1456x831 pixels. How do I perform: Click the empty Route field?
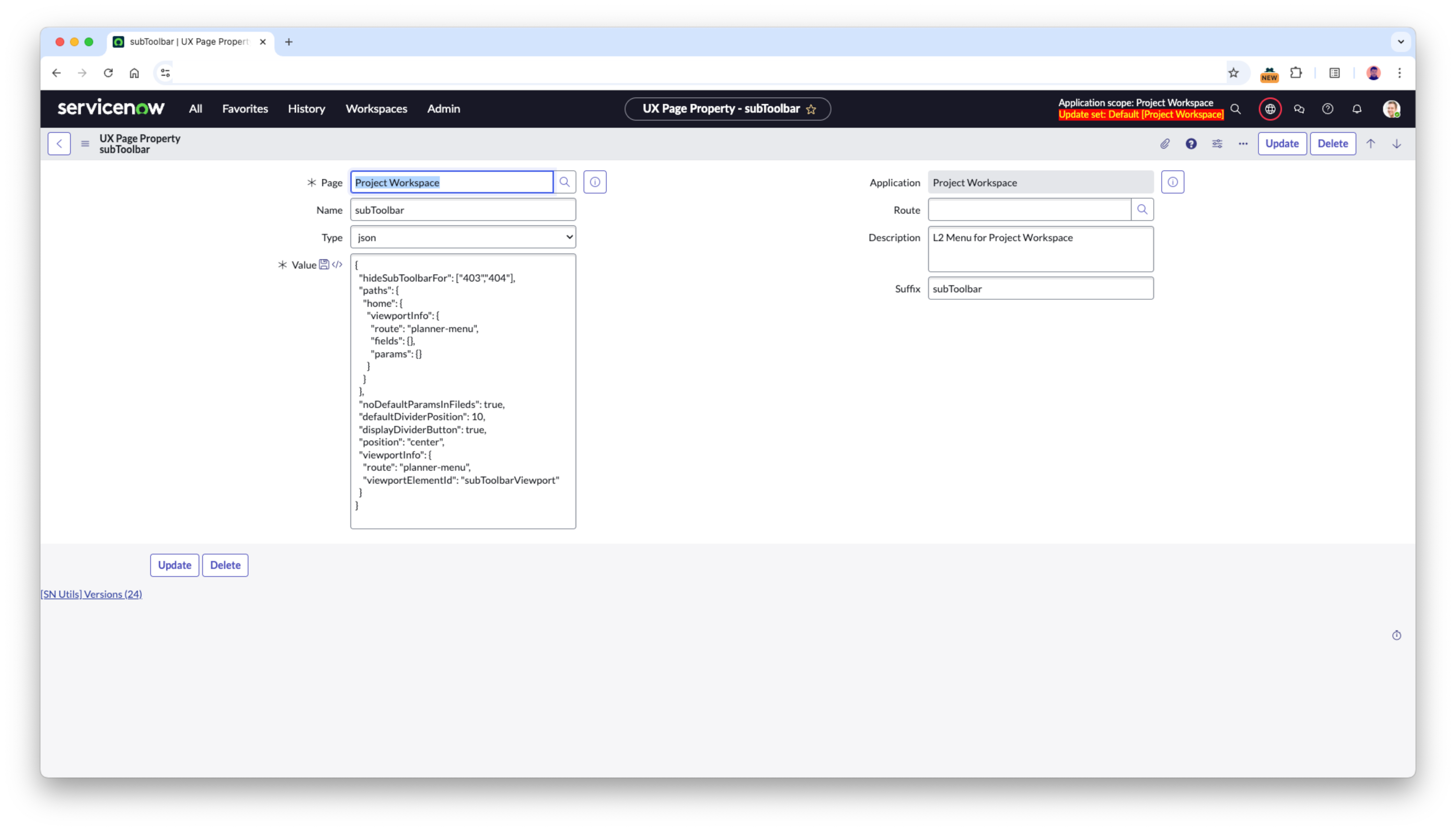coord(1029,209)
